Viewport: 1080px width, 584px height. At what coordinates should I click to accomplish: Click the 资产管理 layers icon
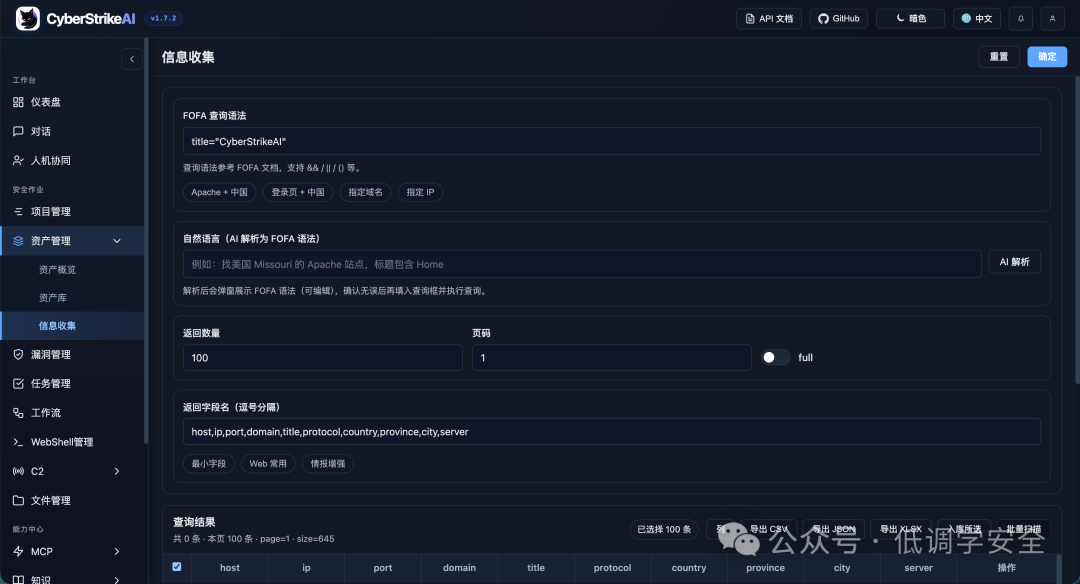[x=18, y=240]
